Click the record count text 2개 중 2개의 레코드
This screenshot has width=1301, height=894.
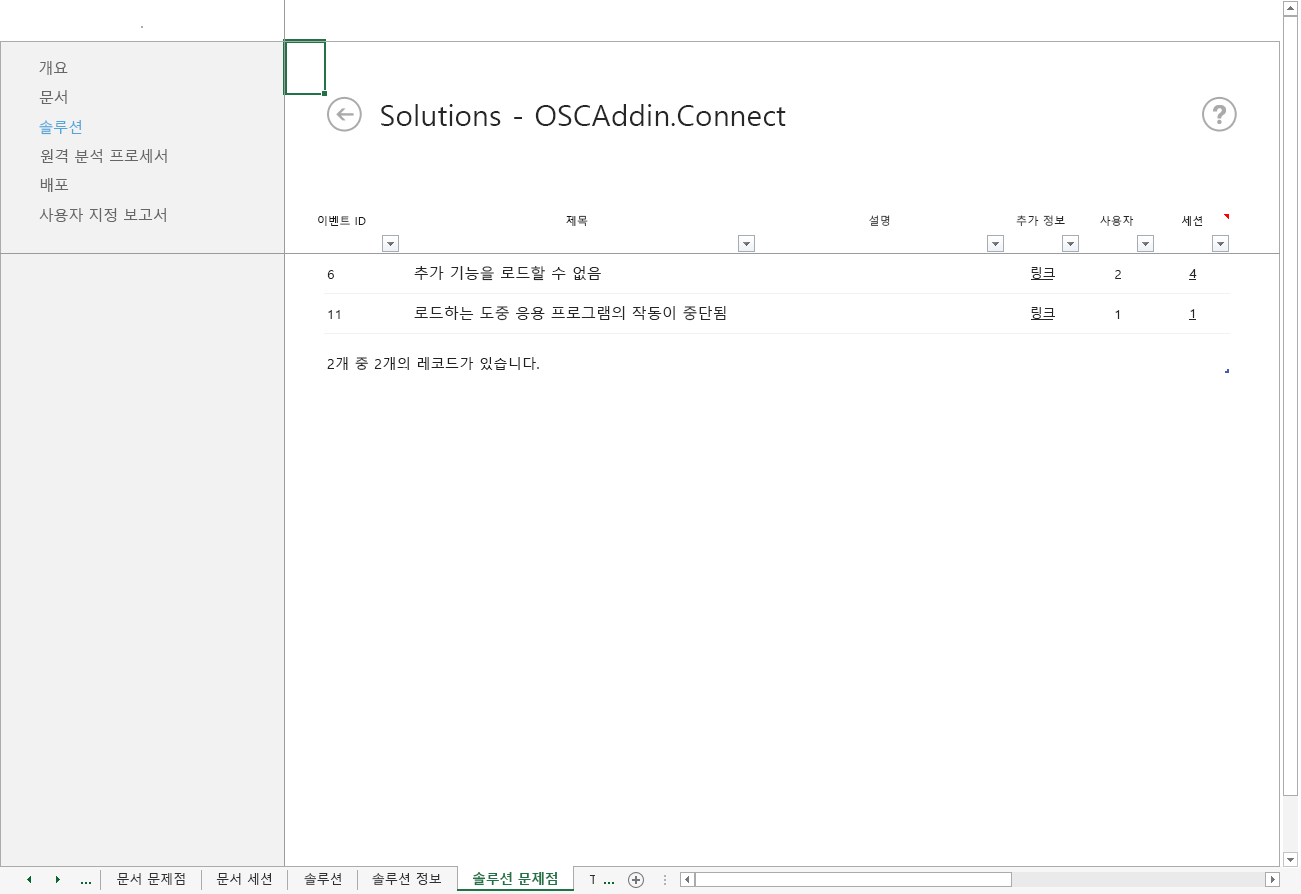pos(433,363)
